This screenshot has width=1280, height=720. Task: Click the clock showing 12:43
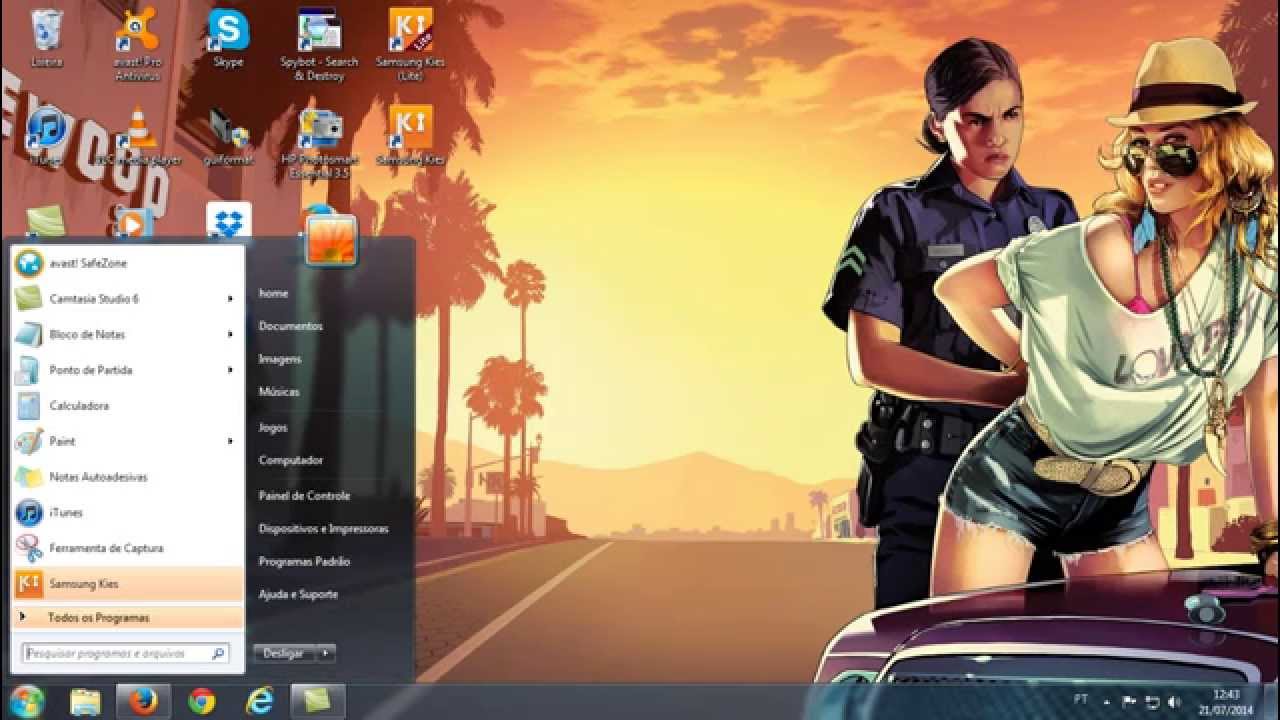pyautogui.click(x=1227, y=702)
